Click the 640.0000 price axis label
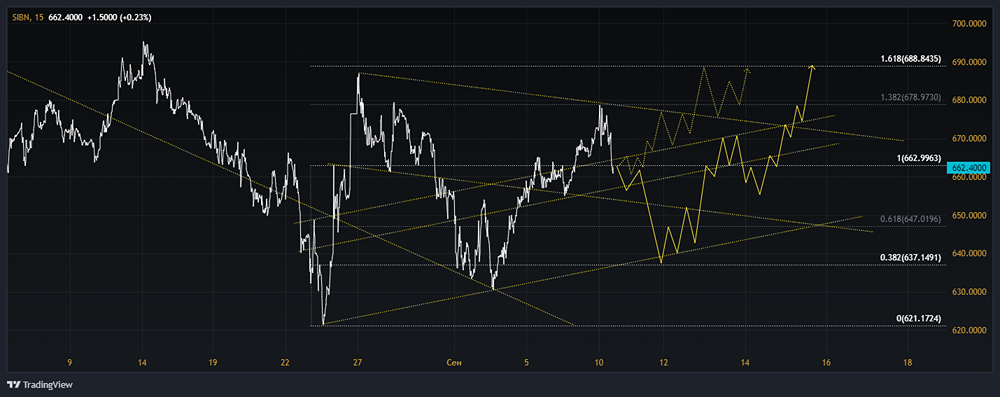The image size is (1000, 397). tap(969, 254)
